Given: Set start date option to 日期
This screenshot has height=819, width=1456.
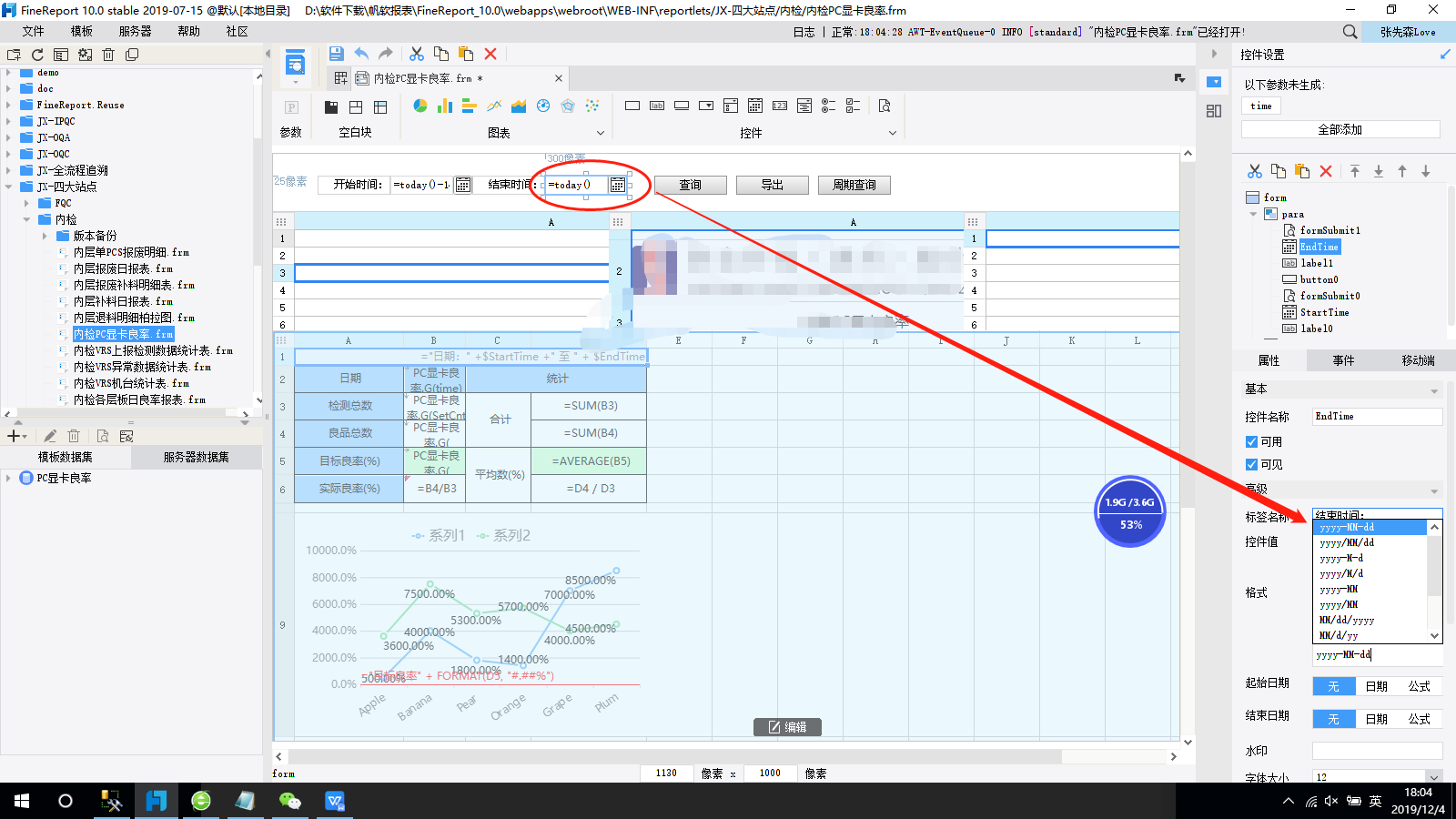Looking at the screenshot, I should [x=1376, y=686].
